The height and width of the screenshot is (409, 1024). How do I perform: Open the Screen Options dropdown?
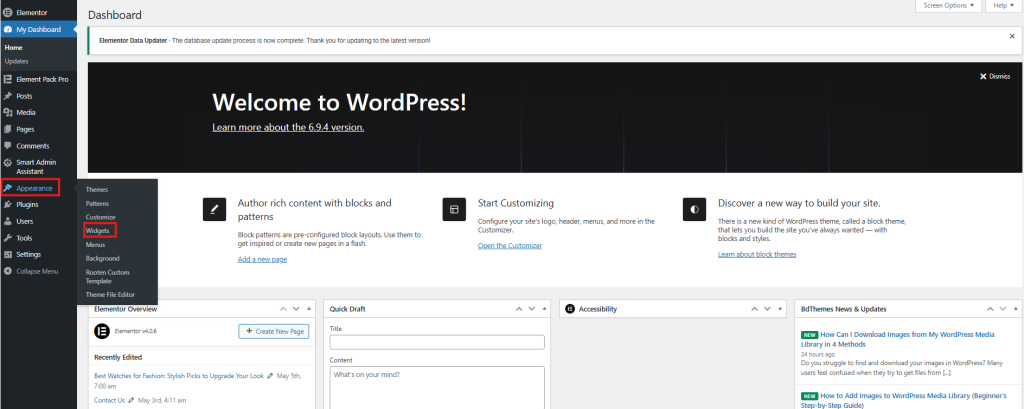click(x=949, y=5)
